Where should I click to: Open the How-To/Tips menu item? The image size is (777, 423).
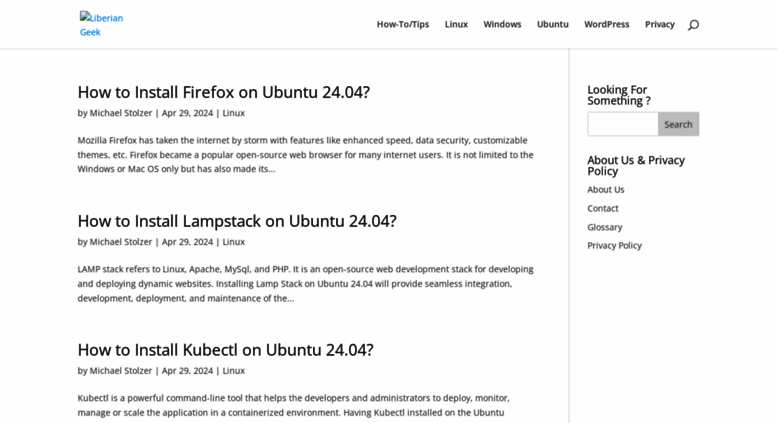(403, 24)
